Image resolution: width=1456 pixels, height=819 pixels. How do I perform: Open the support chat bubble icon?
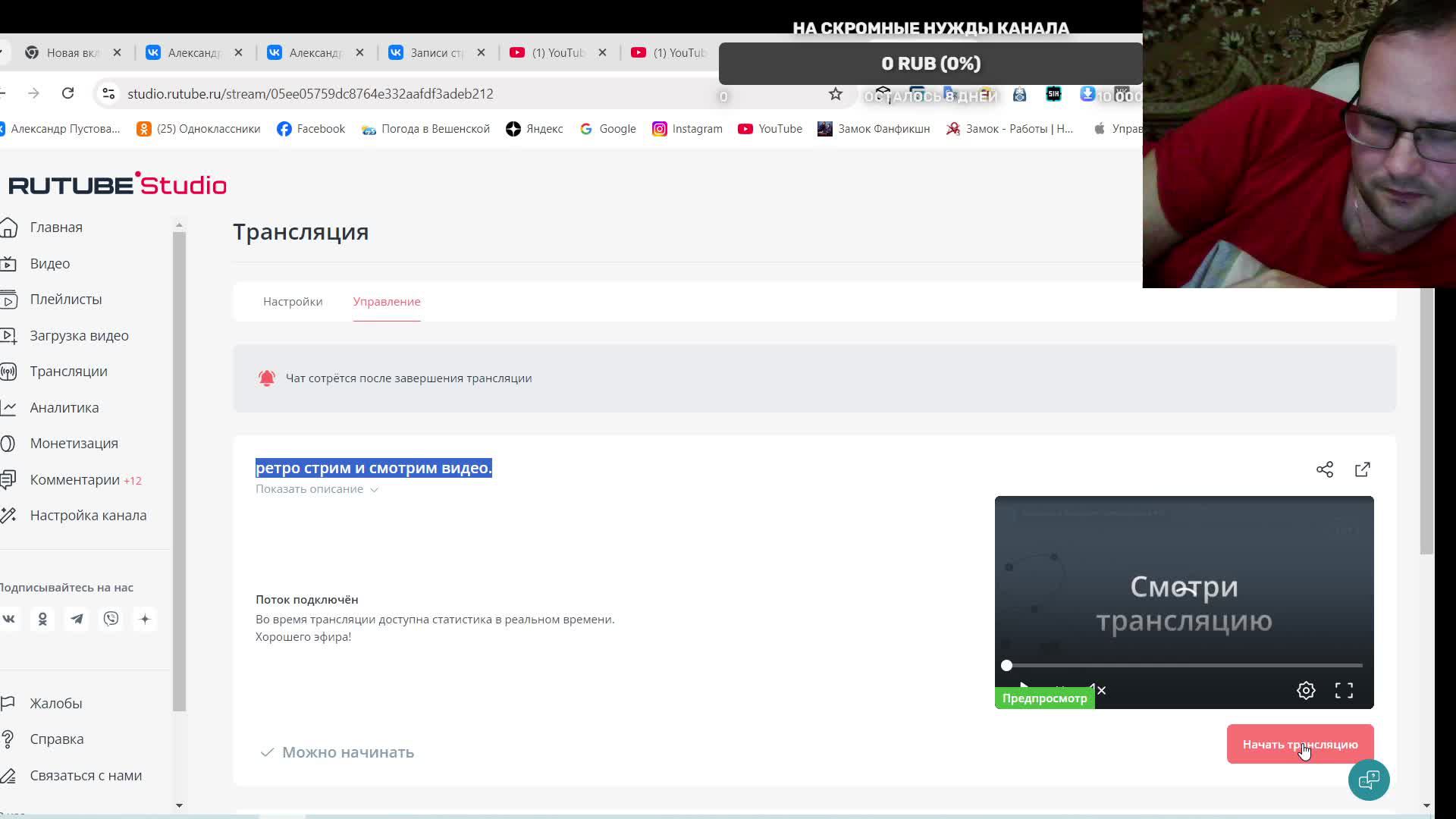pos(1368,780)
